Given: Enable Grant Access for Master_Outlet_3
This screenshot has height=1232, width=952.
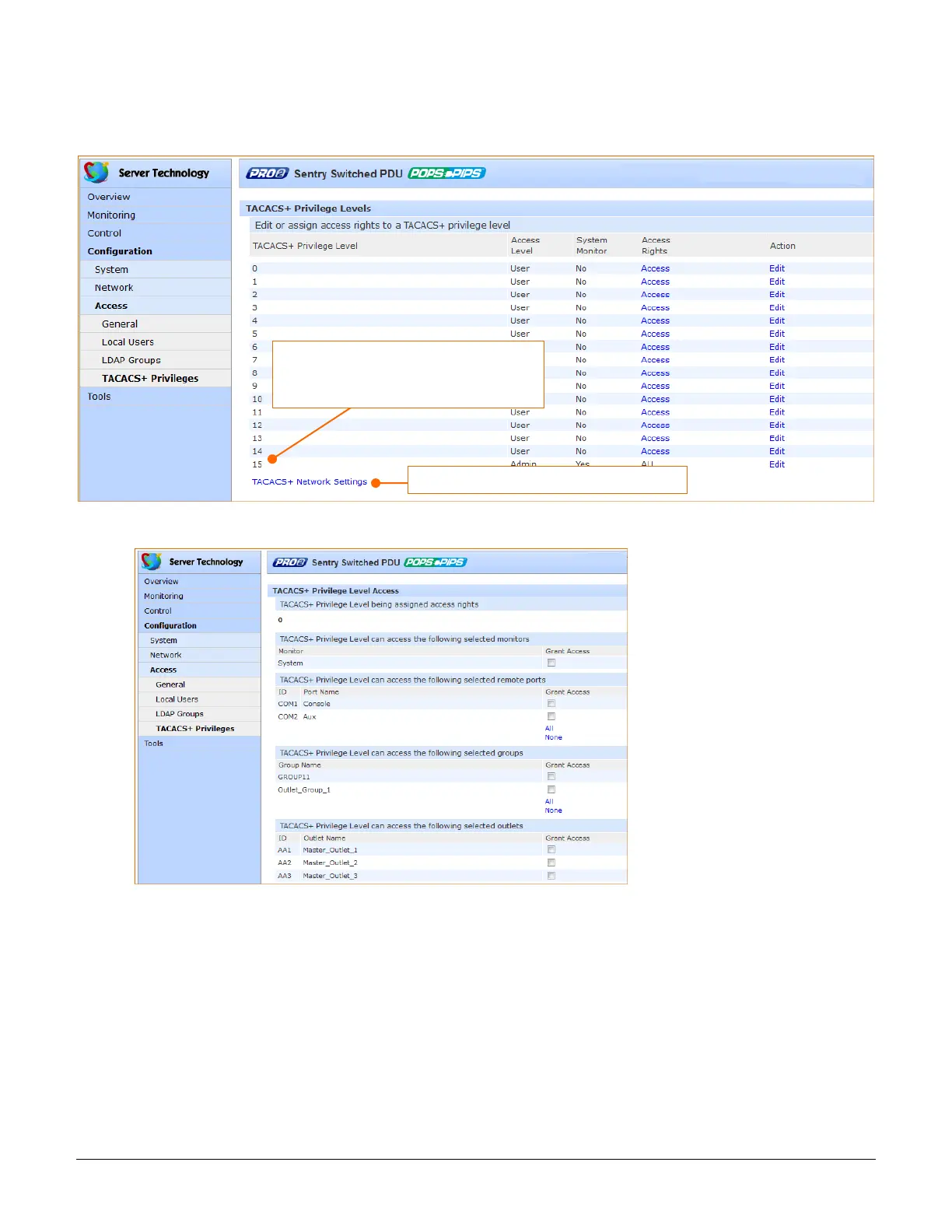Looking at the screenshot, I should click(x=551, y=876).
